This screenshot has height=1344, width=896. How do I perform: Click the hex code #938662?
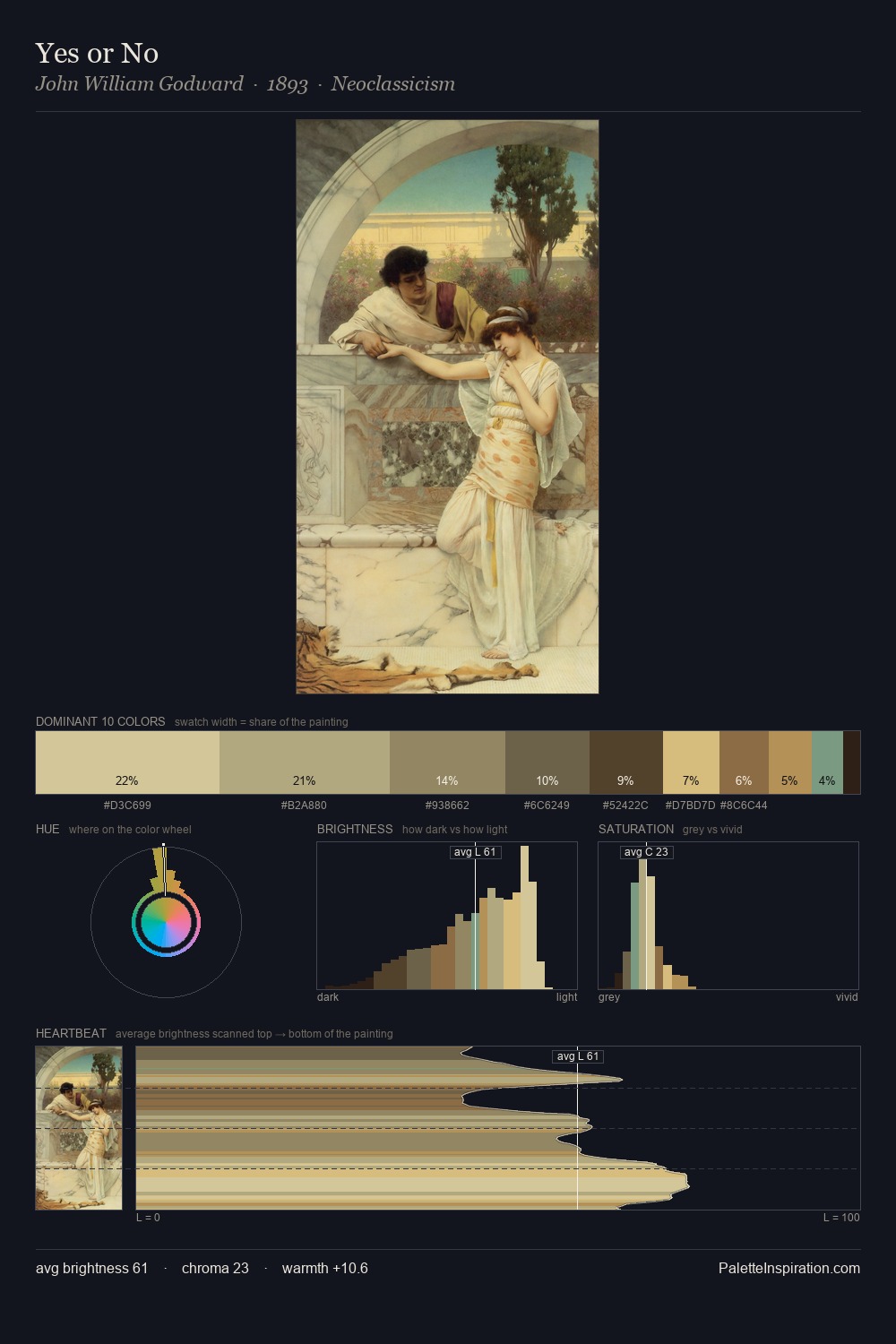coord(447,806)
